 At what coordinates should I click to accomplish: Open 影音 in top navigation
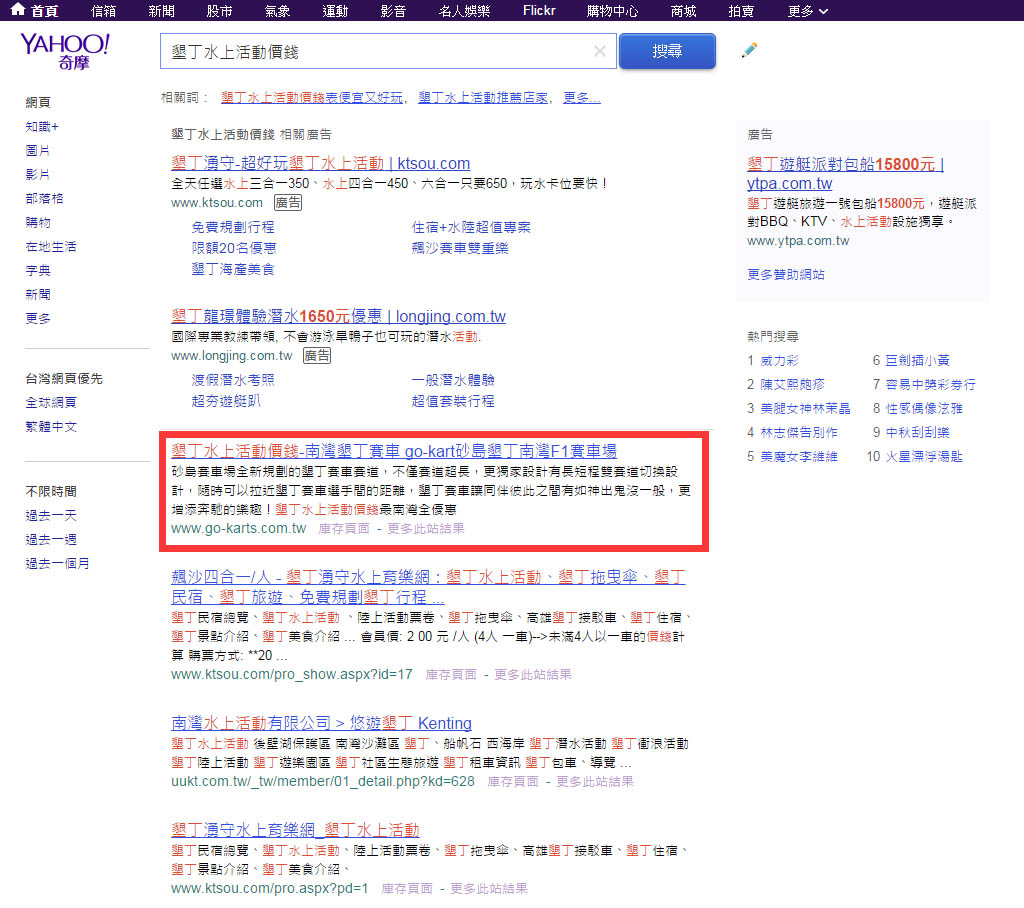393,11
